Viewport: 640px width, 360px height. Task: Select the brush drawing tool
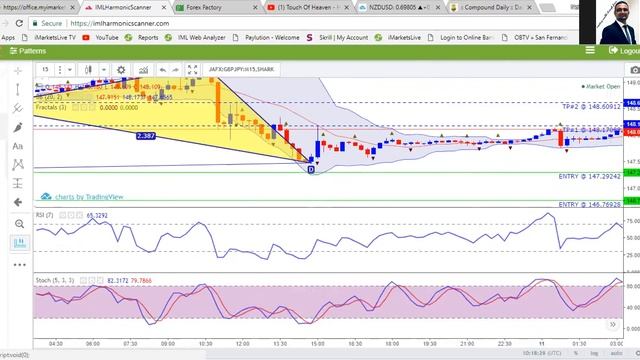point(18,127)
